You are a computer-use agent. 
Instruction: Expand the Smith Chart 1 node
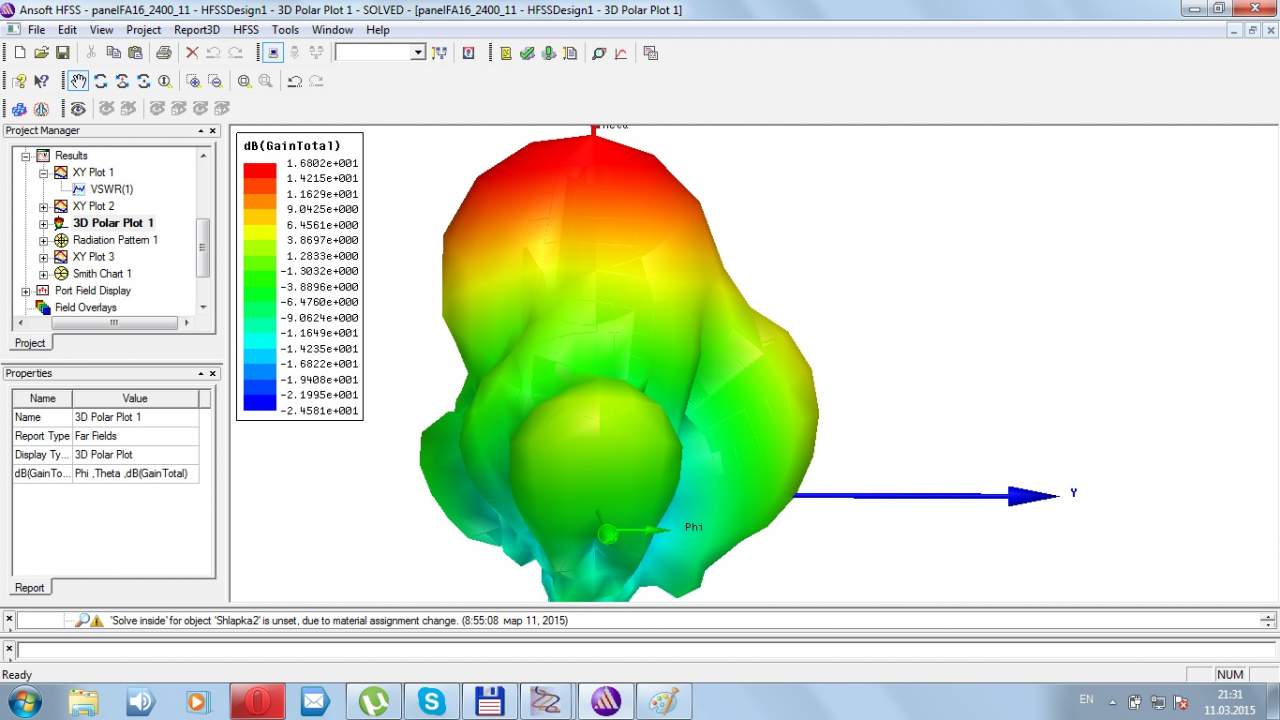tap(44, 274)
